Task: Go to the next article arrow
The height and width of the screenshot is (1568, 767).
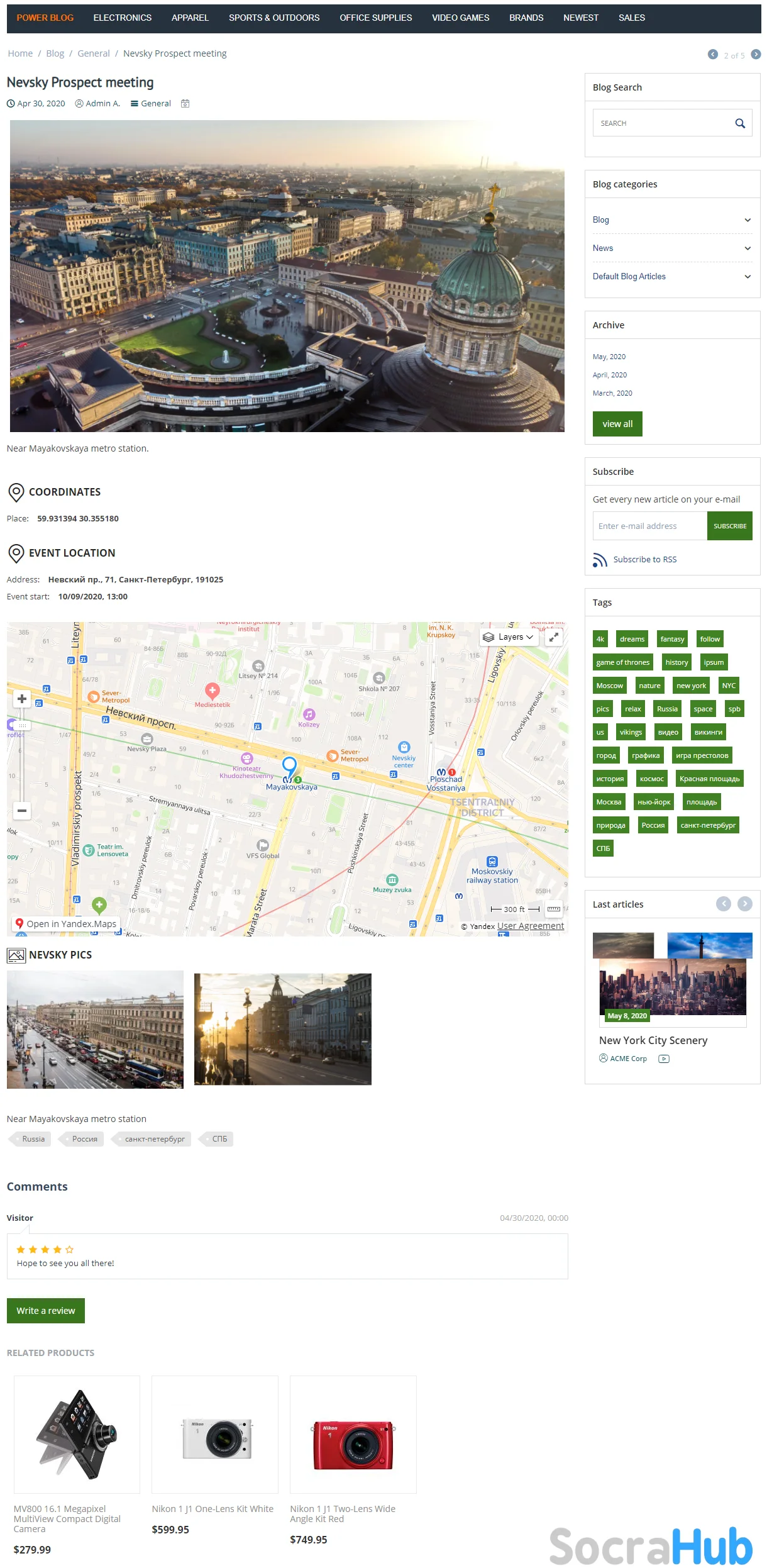Action: 756,55
